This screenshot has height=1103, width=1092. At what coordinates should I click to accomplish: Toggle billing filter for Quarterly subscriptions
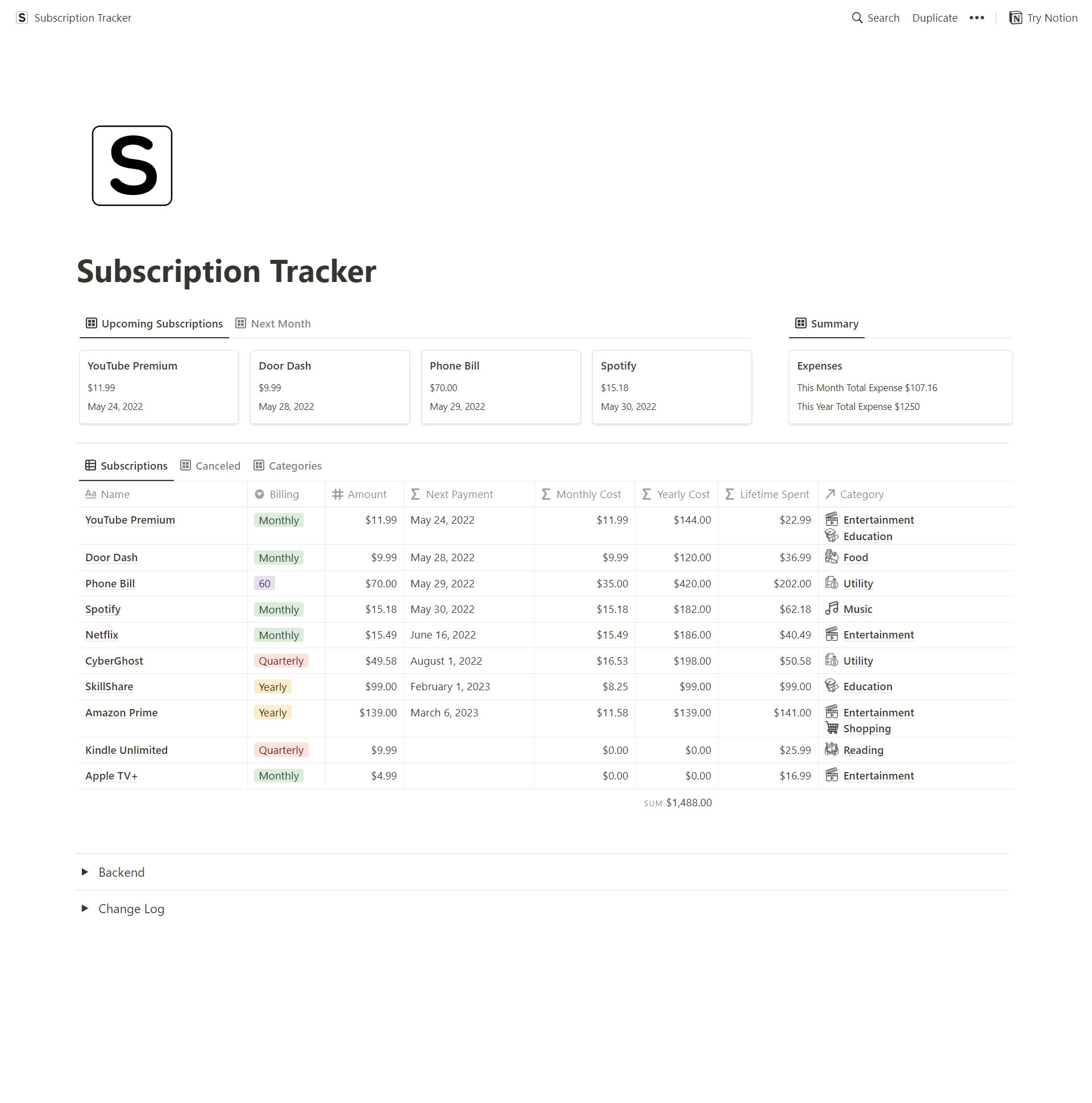point(281,661)
